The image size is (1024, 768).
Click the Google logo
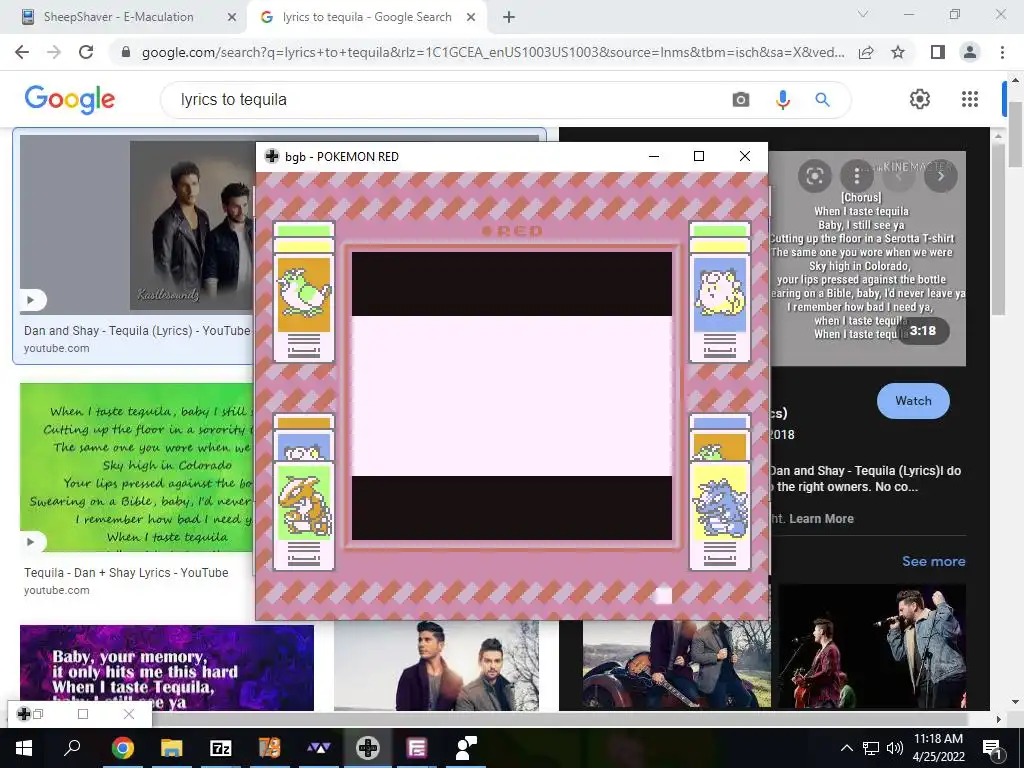click(70, 99)
